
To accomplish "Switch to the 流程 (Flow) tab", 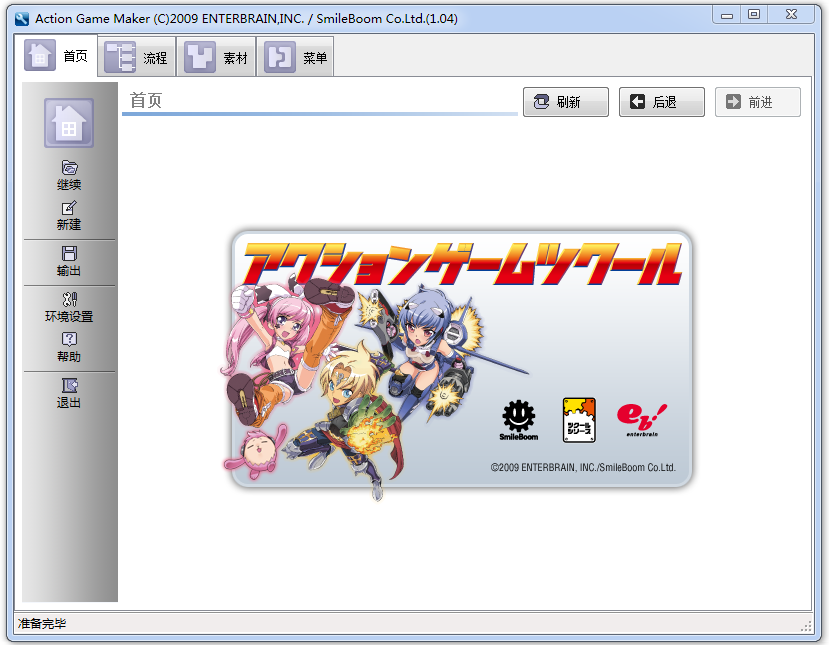I will (x=137, y=58).
